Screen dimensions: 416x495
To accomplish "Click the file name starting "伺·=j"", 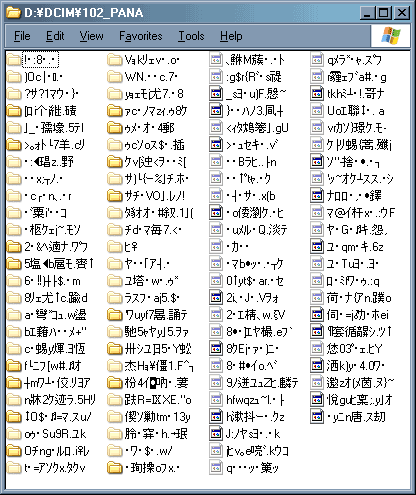I will [358, 315].
